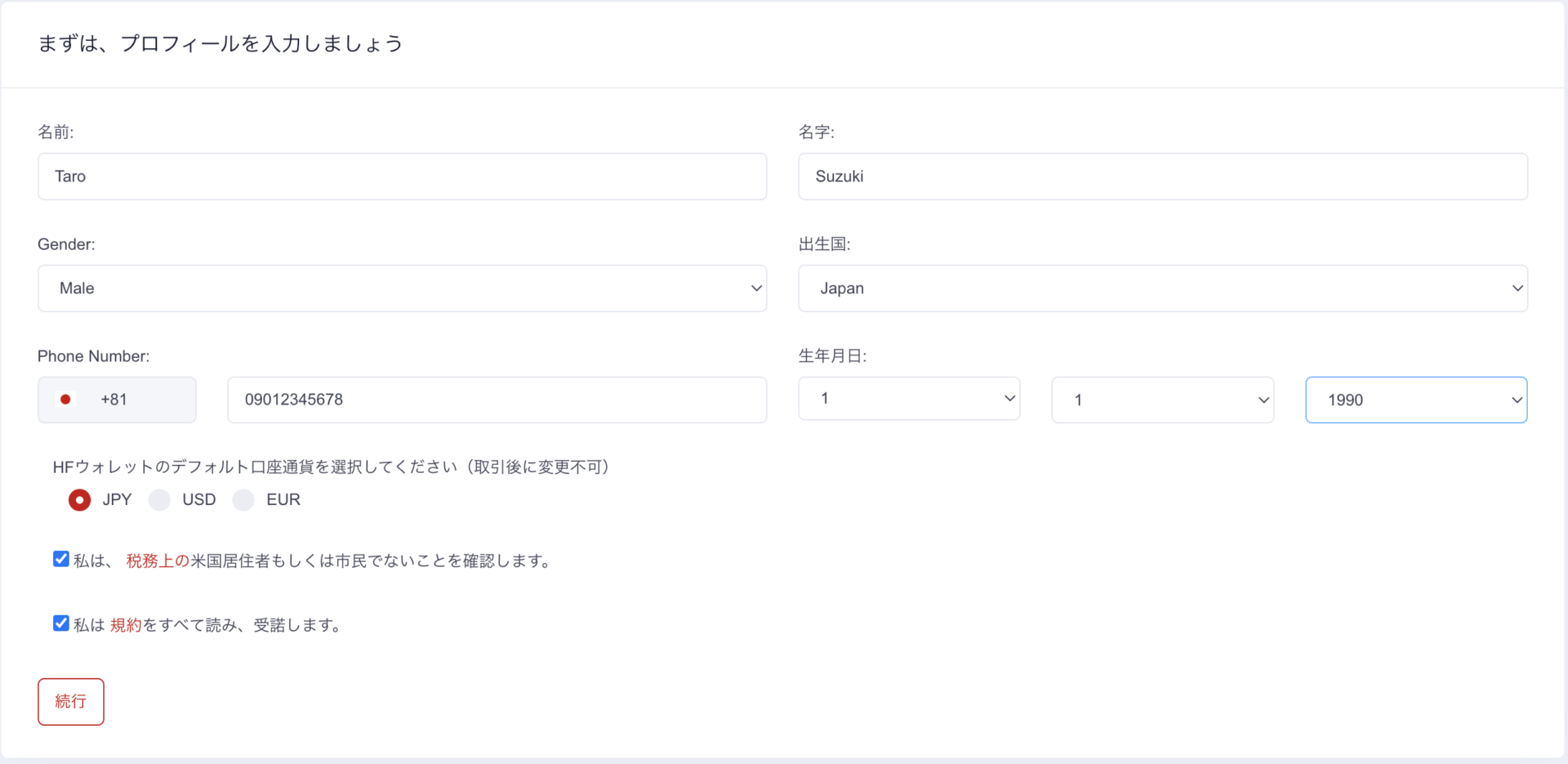
Task: Click the chevron arrow on 出生国 dropdown
Action: [x=1517, y=288]
